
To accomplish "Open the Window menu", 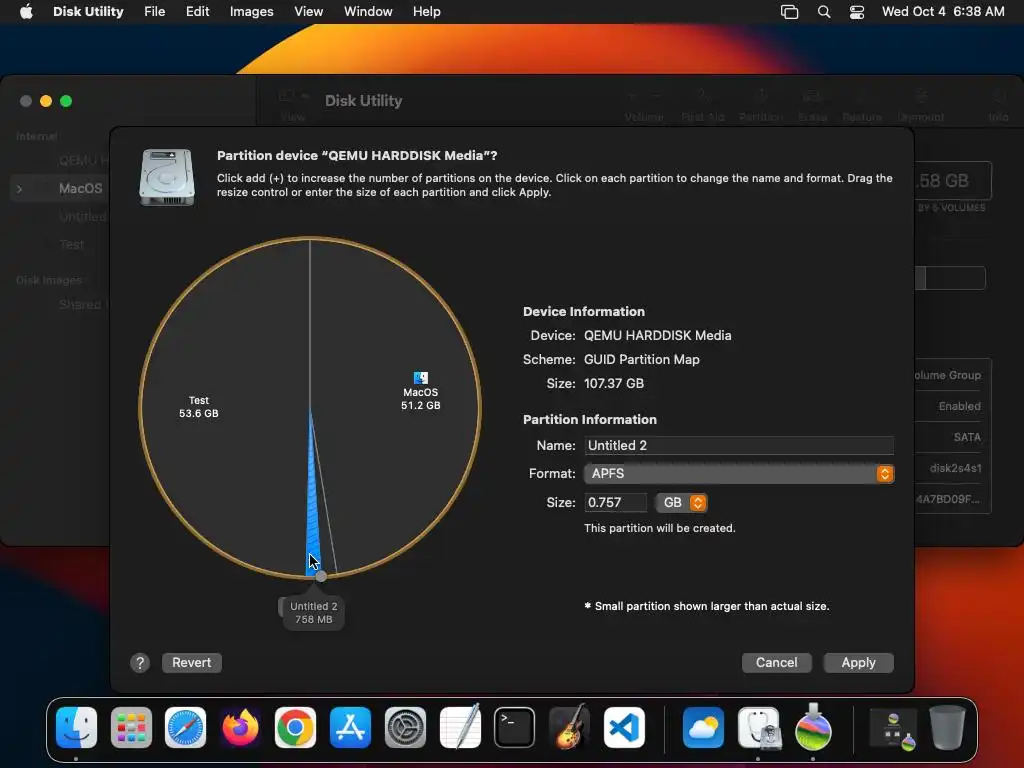I will 368,12.
